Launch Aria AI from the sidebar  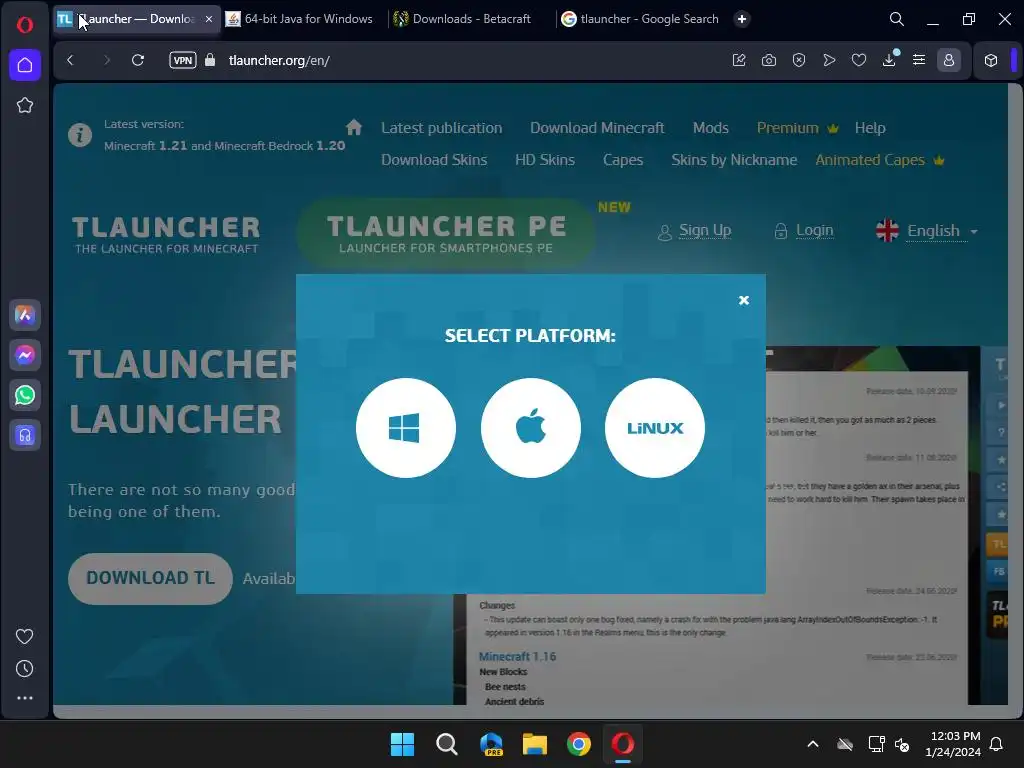click(x=25, y=315)
